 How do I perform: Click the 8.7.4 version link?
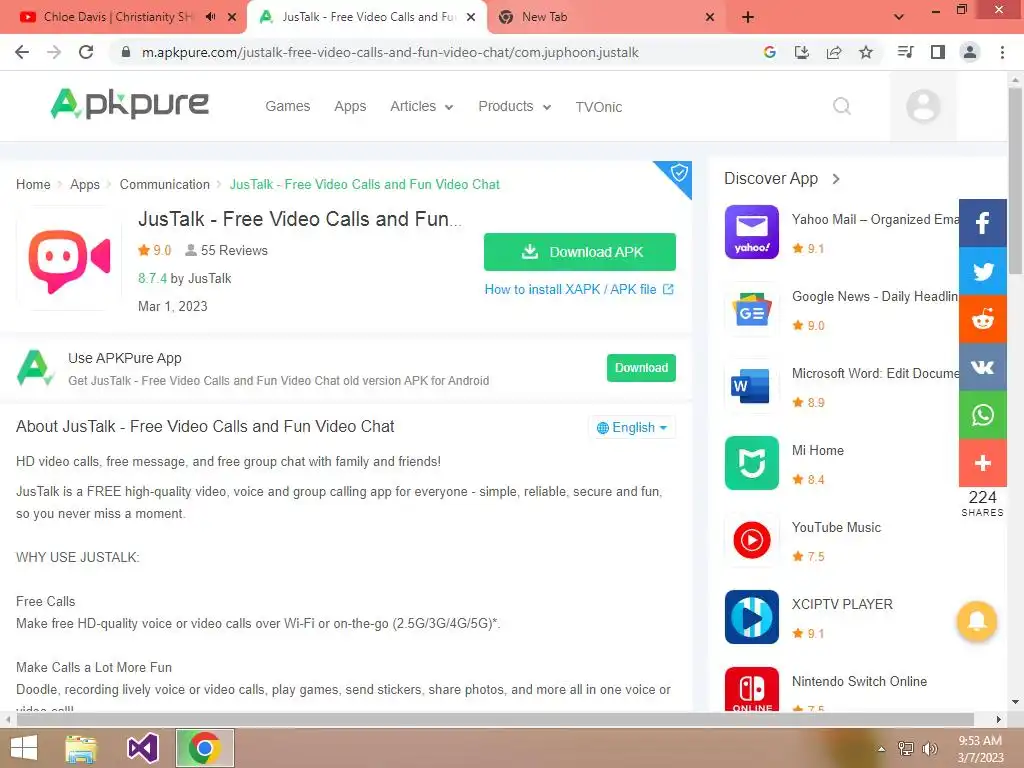[152, 278]
